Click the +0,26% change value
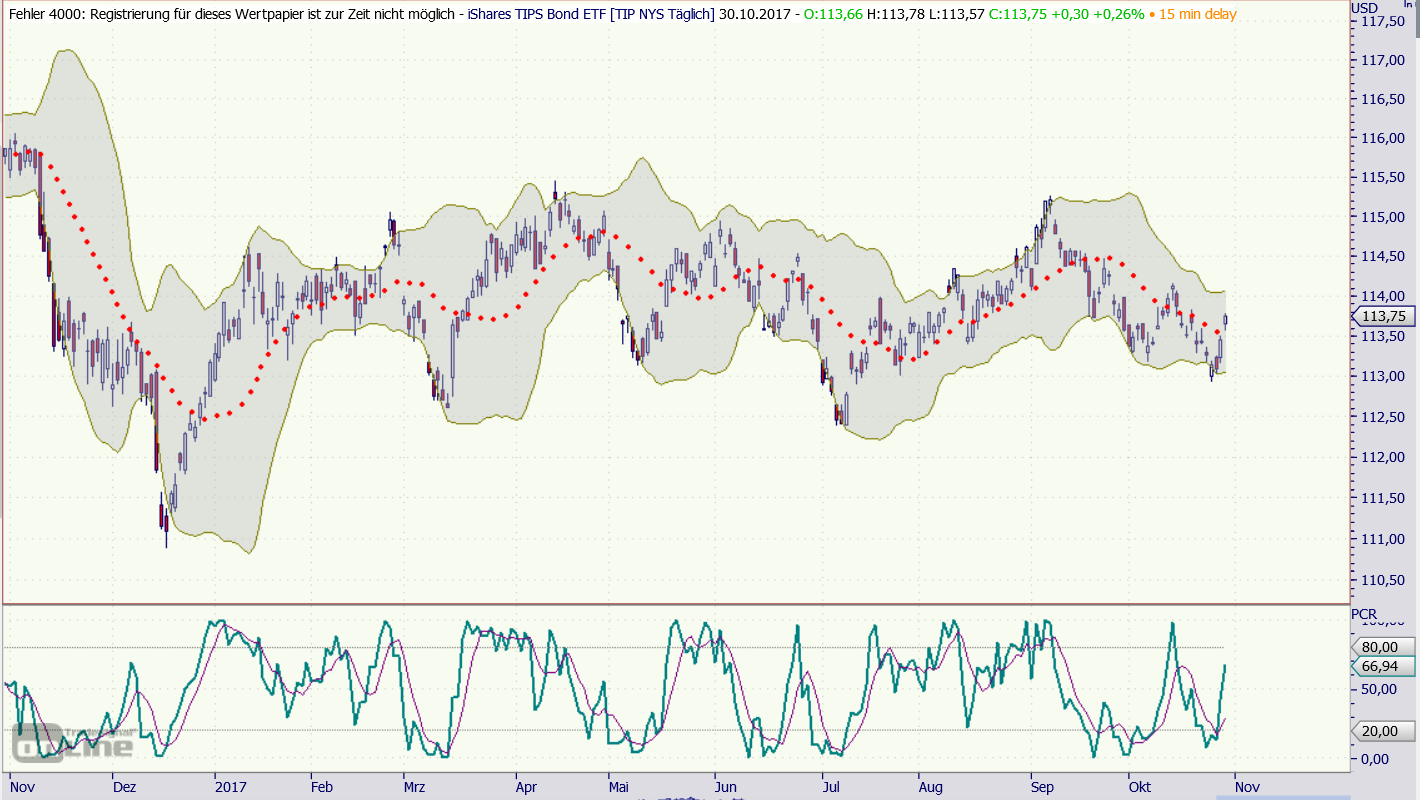Viewport: 1420px width, 800px height. click(1117, 14)
